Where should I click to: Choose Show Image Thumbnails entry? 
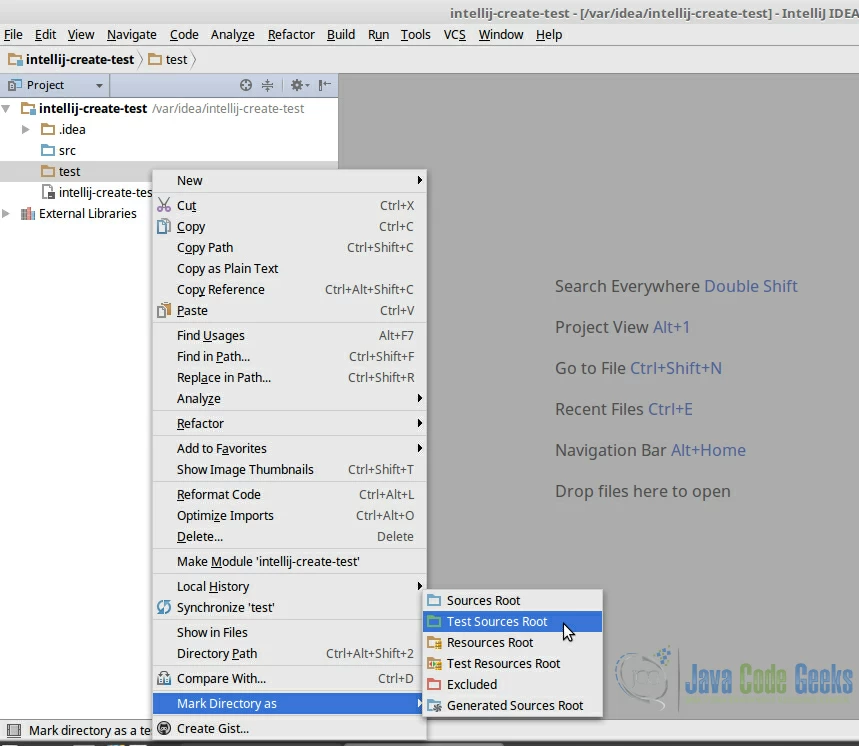coord(289,469)
